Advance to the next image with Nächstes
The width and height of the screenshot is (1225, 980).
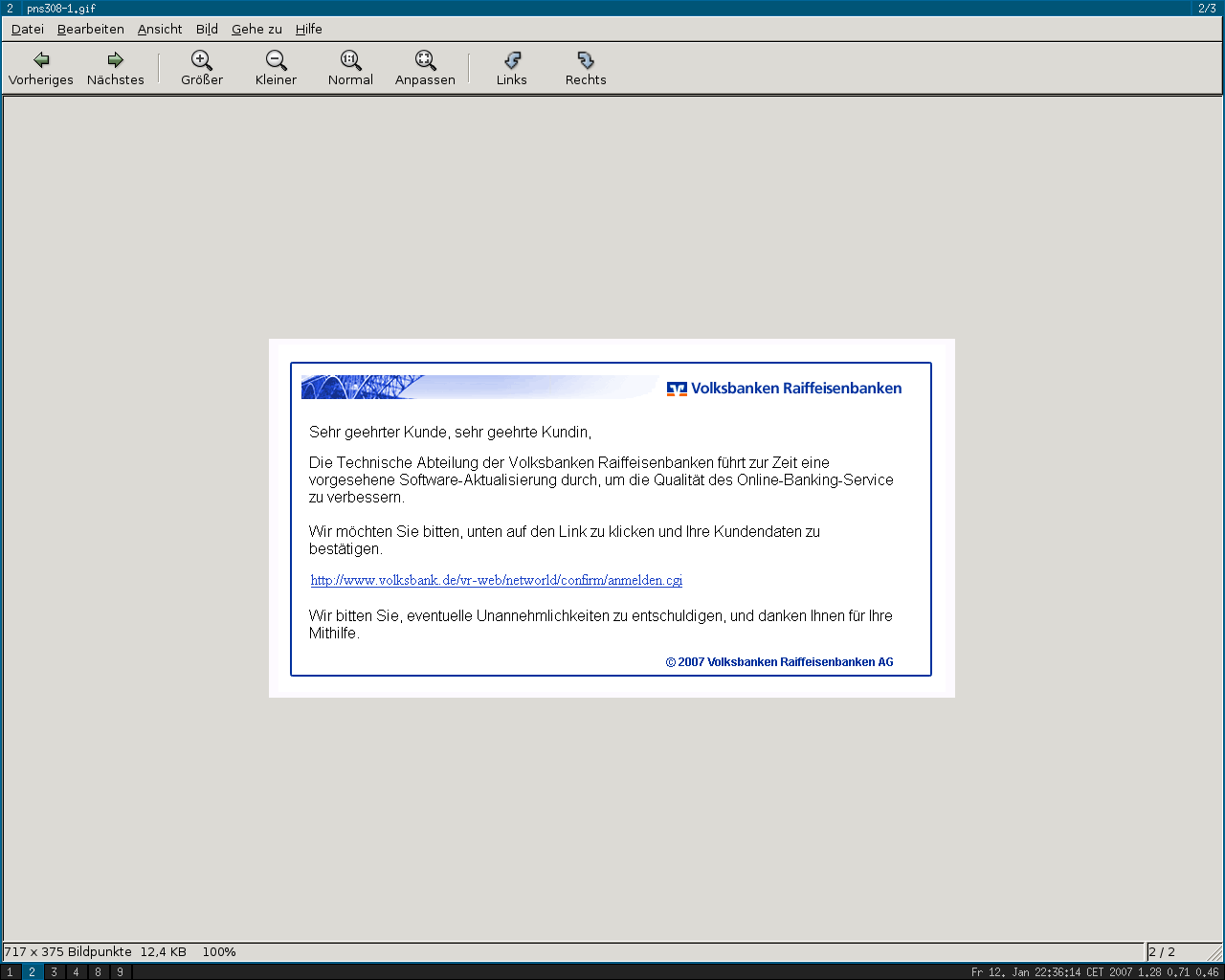(116, 69)
